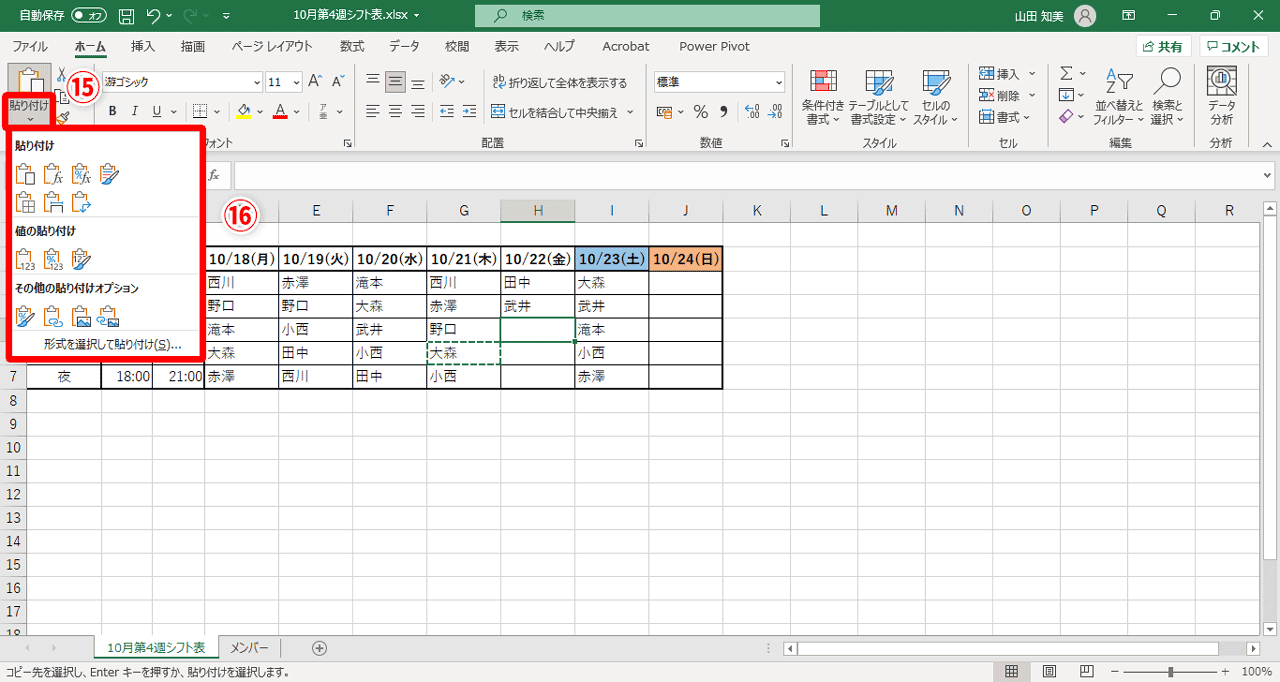This screenshot has height=682, width=1280.
Task: Open the fill color yellow bucket
Action: (244, 111)
